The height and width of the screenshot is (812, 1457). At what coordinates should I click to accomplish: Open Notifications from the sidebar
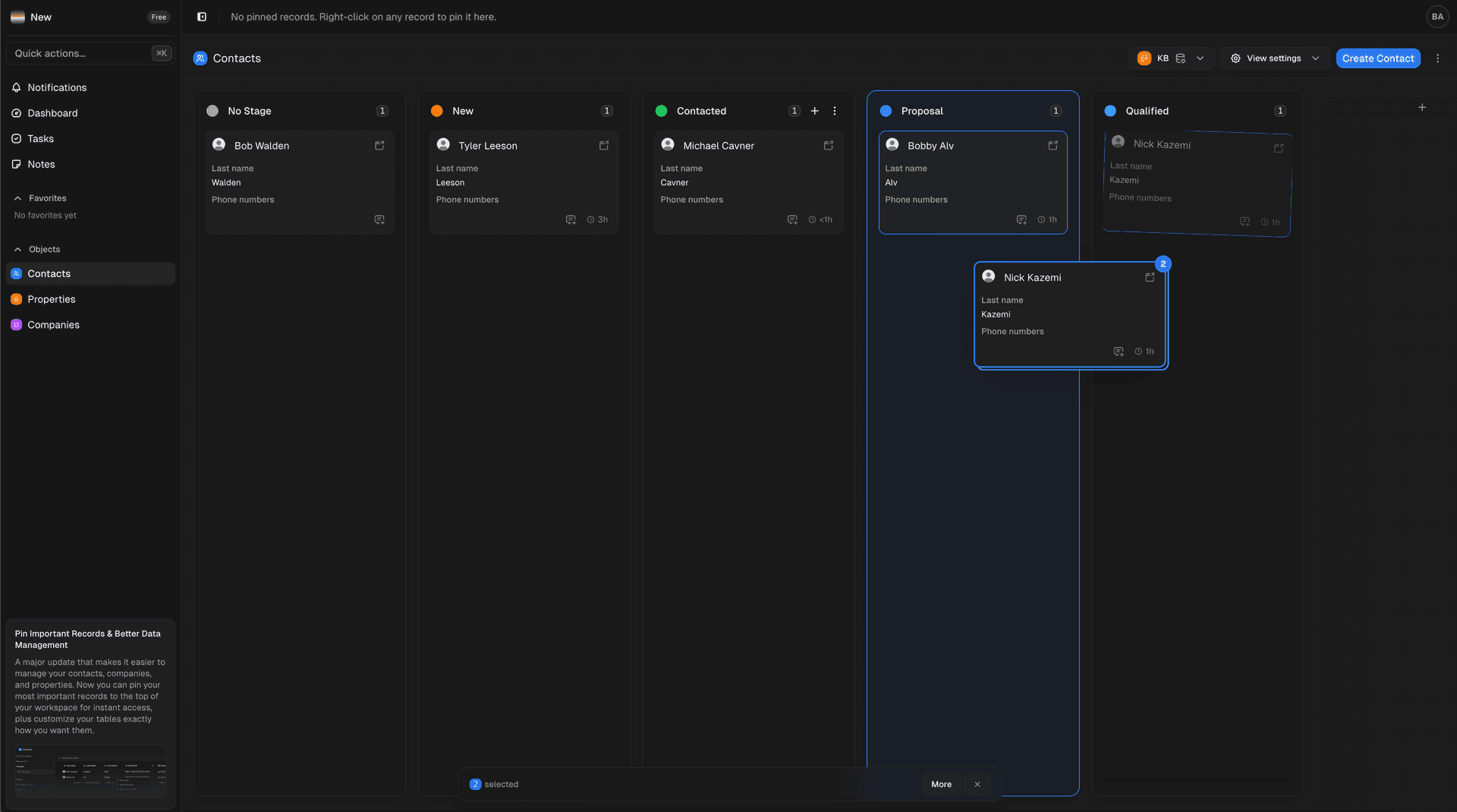click(56, 87)
